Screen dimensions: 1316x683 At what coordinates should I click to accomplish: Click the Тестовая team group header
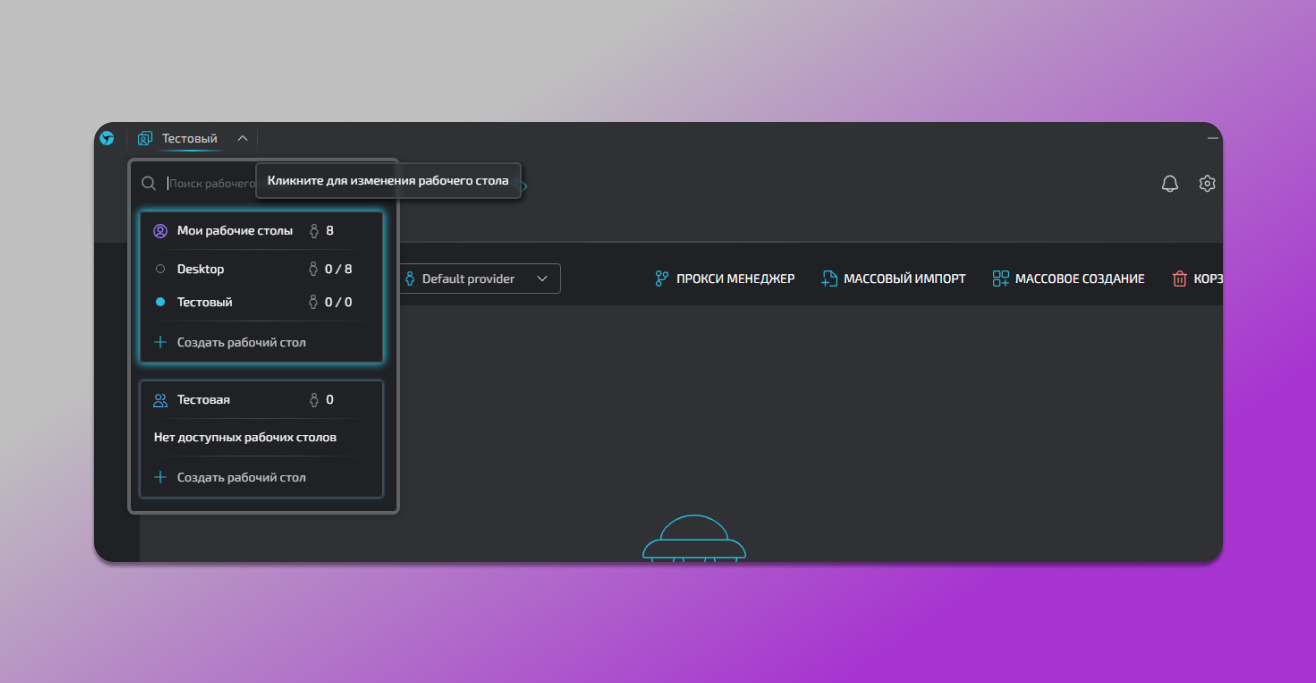pos(204,400)
